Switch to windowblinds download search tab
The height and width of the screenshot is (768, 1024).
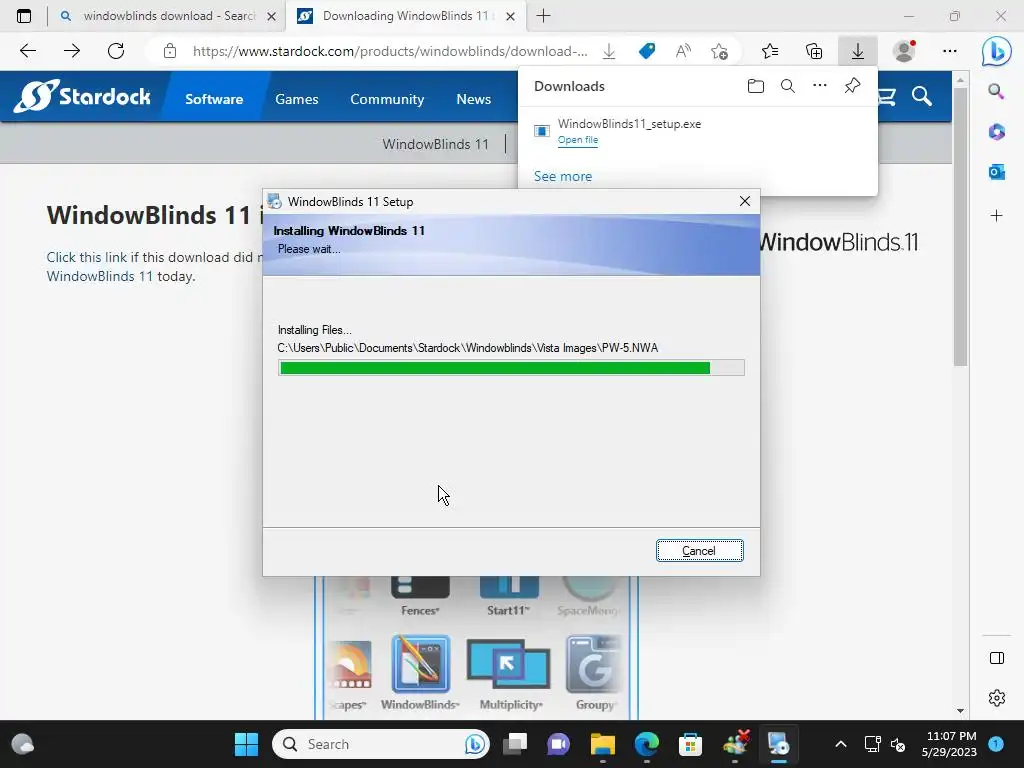[168, 16]
